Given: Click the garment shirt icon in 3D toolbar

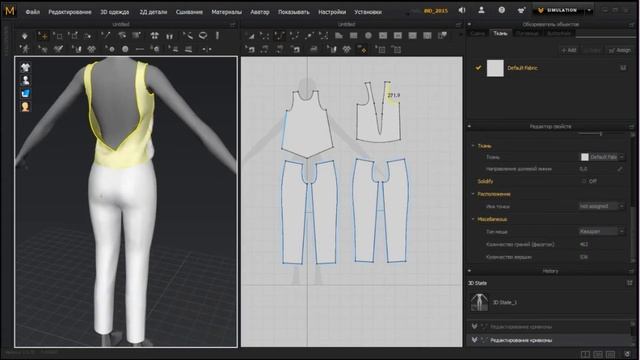Looking at the screenshot, I should pyautogui.click(x=154, y=36).
